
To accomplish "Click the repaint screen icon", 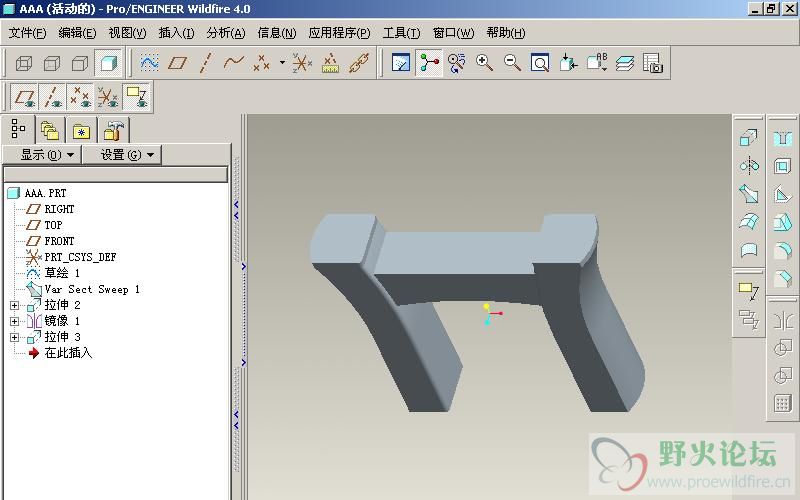I will click(x=401, y=63).
